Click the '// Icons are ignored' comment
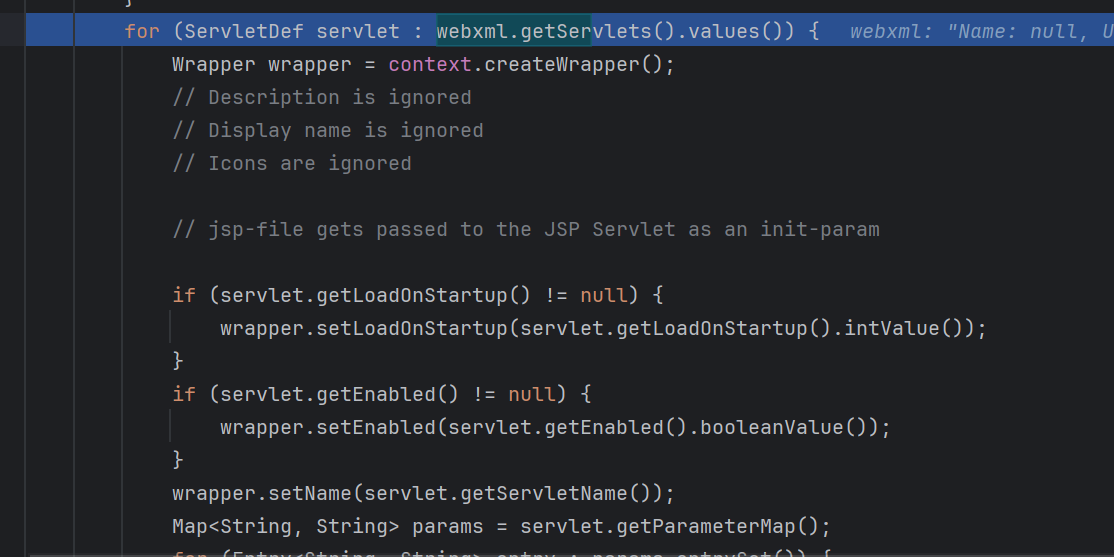The height and width of the screenshot is (557, 1114). click(x=291, y=163)
